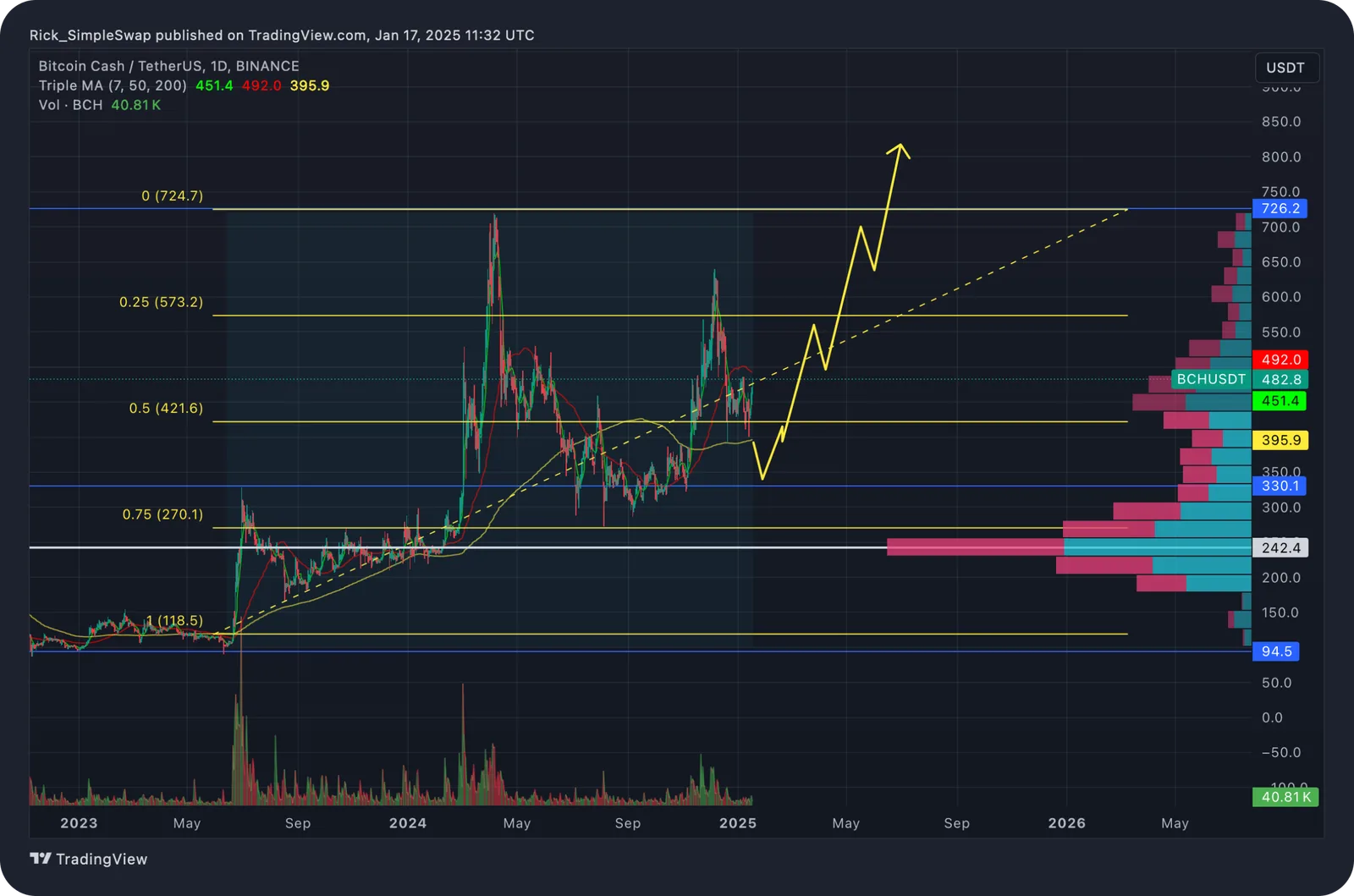Click the 330.1 blue price tag

point(1279,486)
